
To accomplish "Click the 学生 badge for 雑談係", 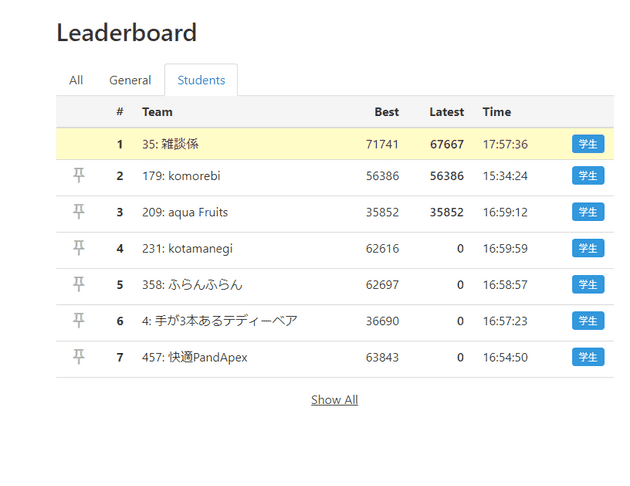I will [588, 144].
